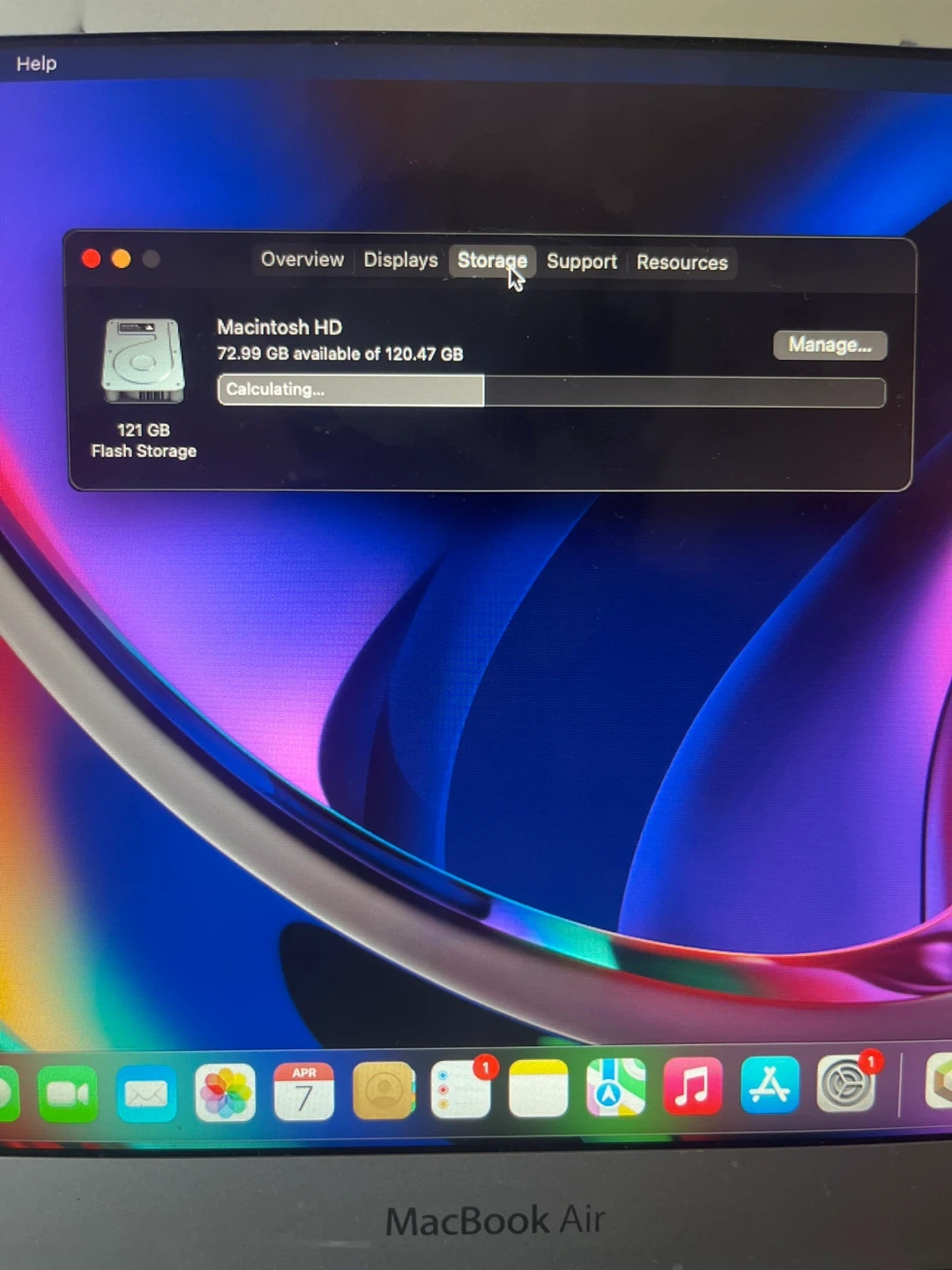This screenshot has height=1270, width=952.
Task: Click the Macintosh HD disk icon
Action: click(144, 361)
